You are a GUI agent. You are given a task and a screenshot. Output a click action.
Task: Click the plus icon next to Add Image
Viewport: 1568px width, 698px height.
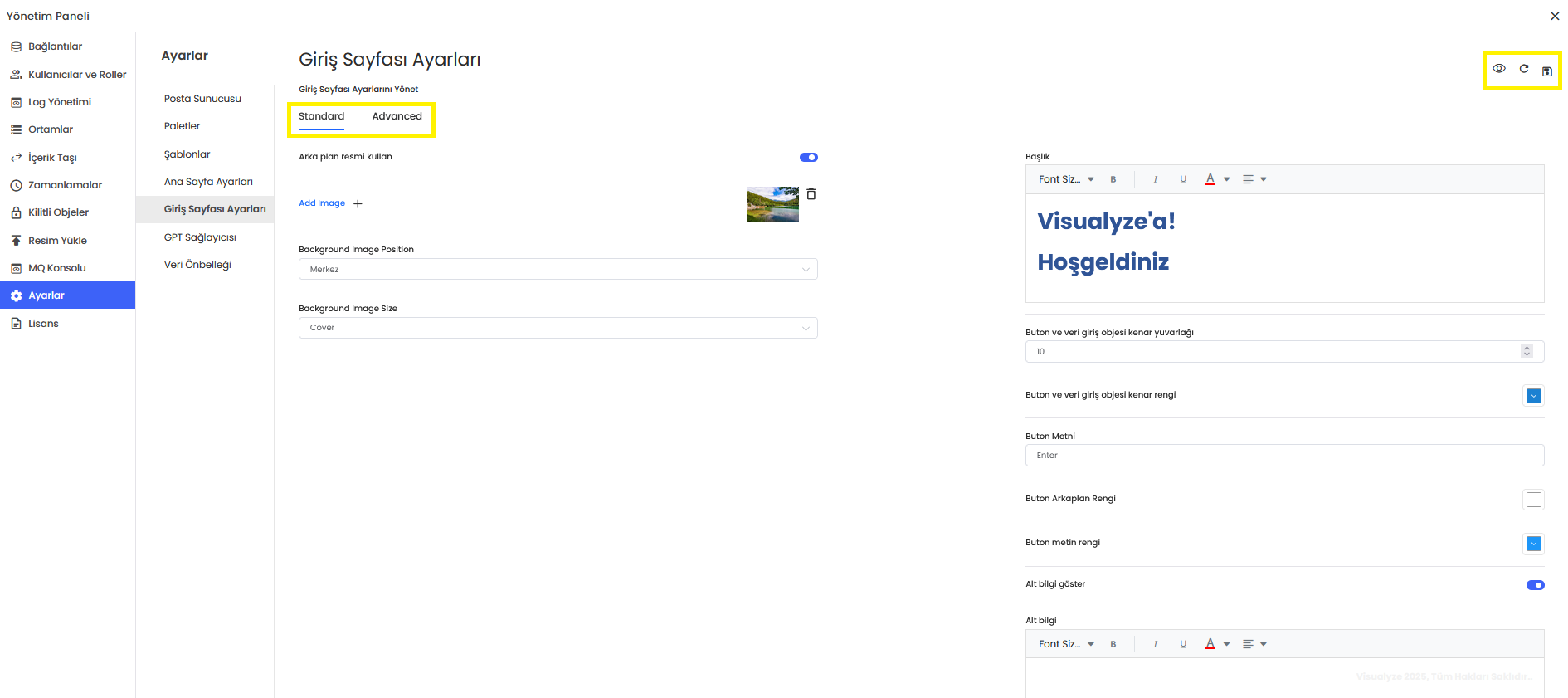(x=358, y=203)
